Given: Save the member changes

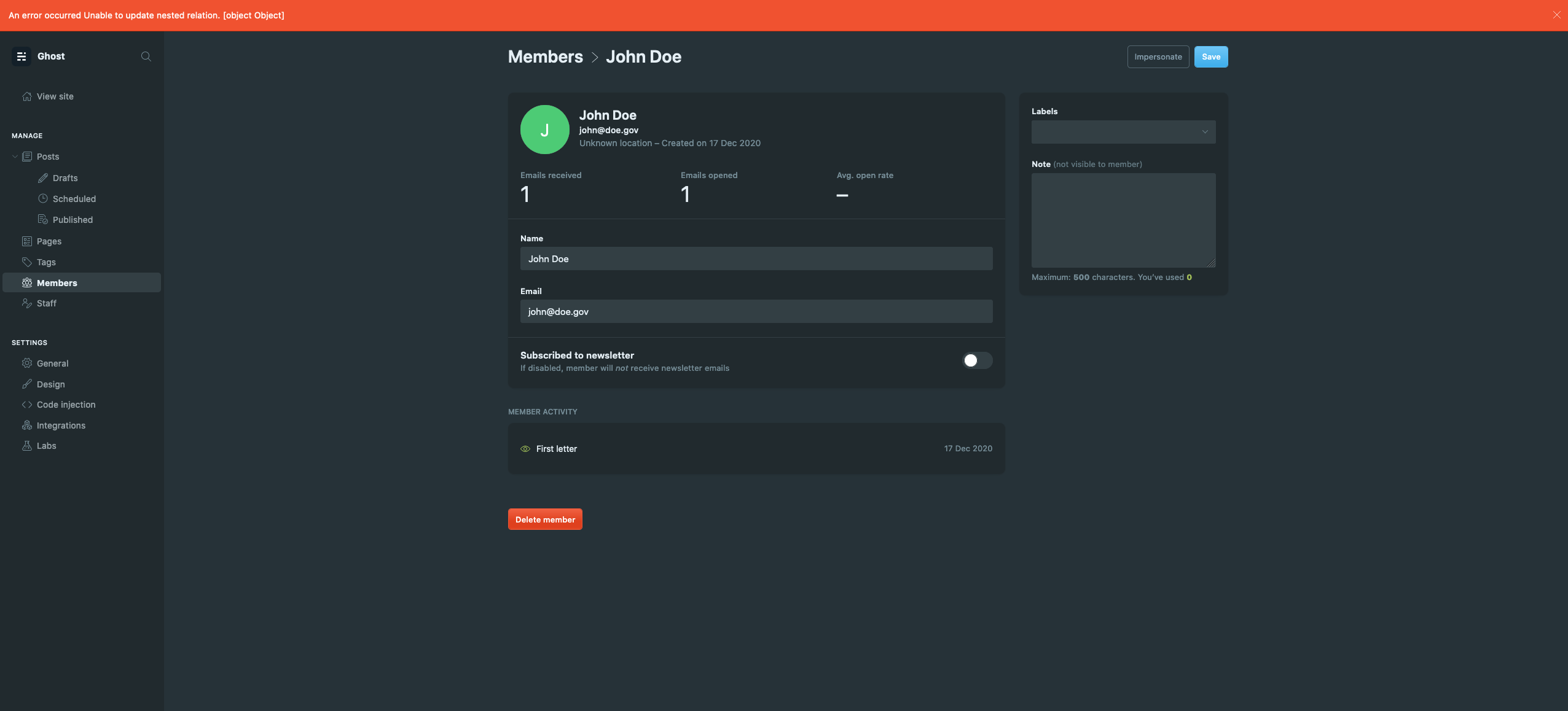Looking at the screenshot, I should click(x=1210, y=56).
